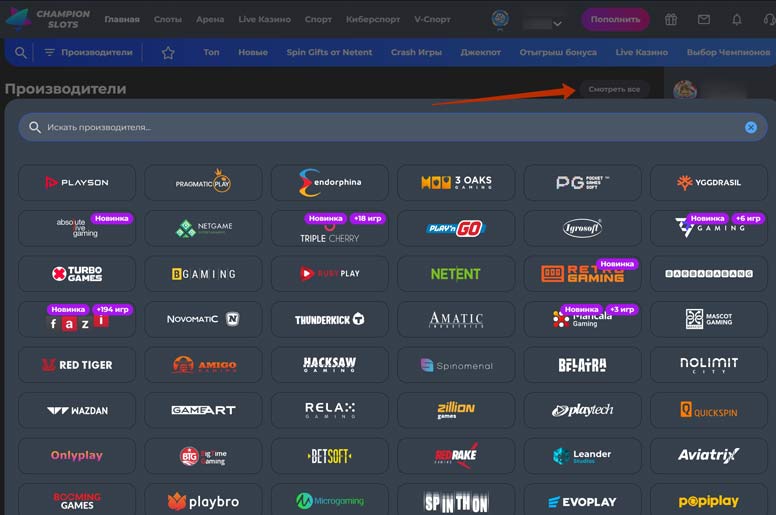Select the Crash Игры category tab
Screen dimensions: 776x515
point(416,53)
